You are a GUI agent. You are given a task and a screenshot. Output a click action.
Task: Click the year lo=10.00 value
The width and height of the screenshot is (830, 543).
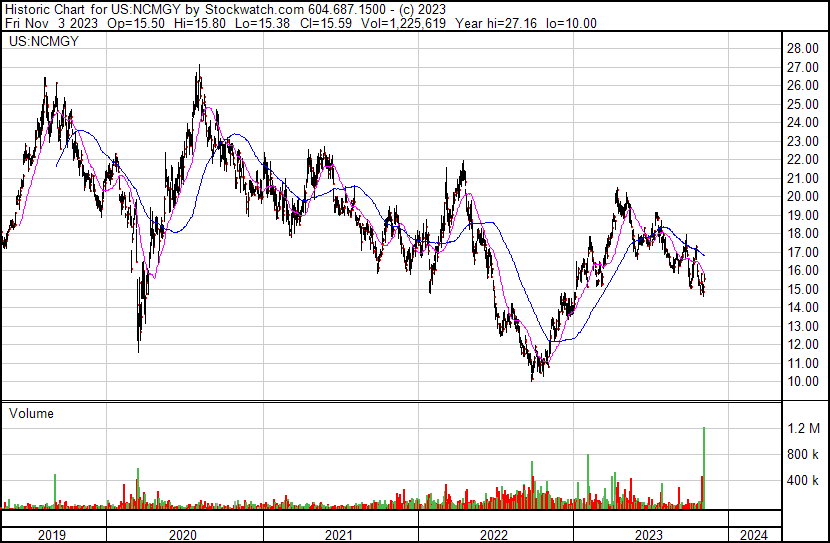pyautogui.click(x=571, y=23)
